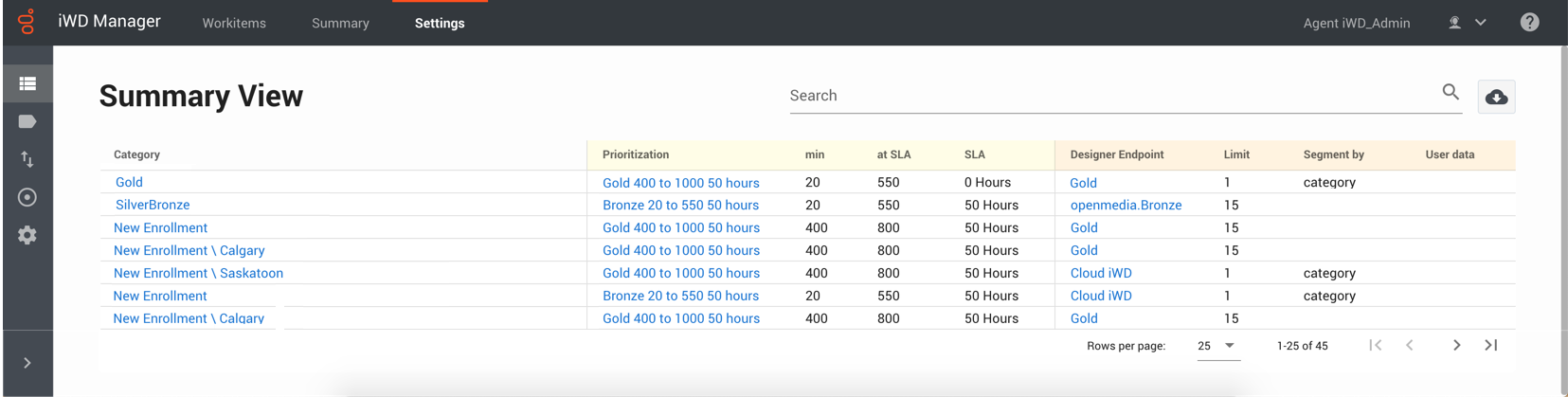
Task: Click the list view icon in sidebar
Action: tap(27, 83)
